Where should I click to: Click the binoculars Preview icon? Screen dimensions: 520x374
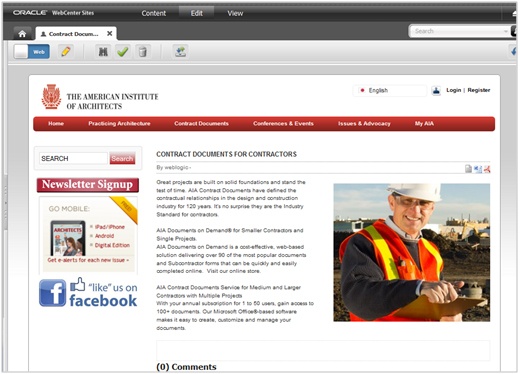click(103, 52)
